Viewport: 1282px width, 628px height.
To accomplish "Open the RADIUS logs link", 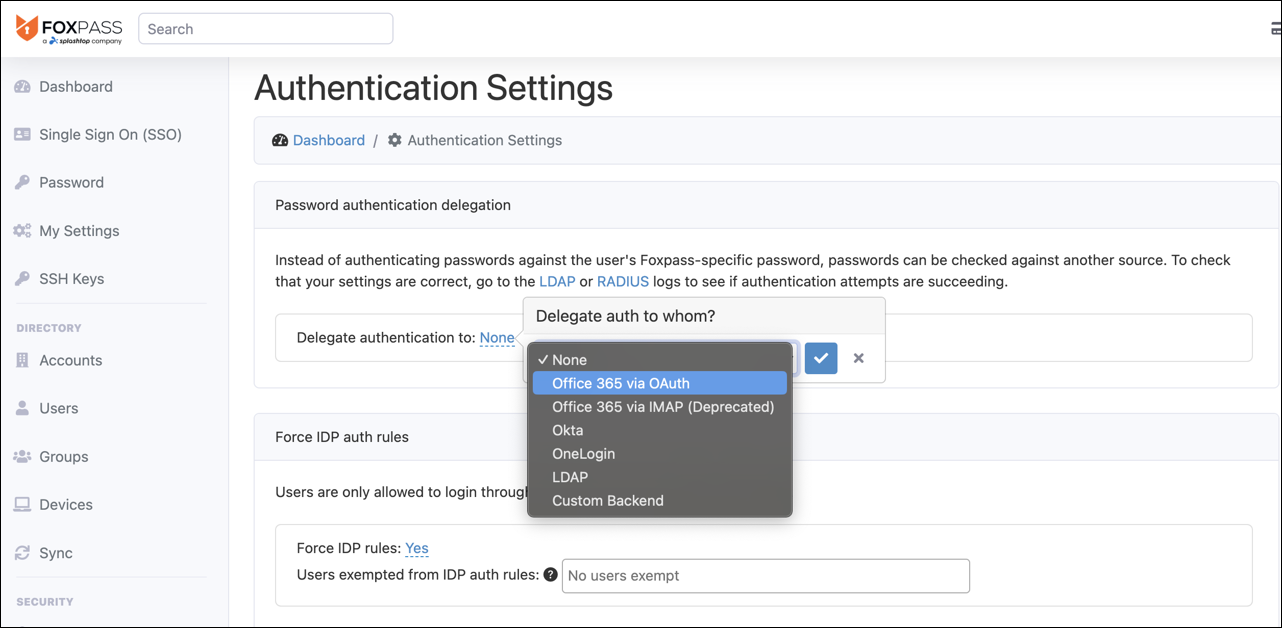I will pos(623,282).
